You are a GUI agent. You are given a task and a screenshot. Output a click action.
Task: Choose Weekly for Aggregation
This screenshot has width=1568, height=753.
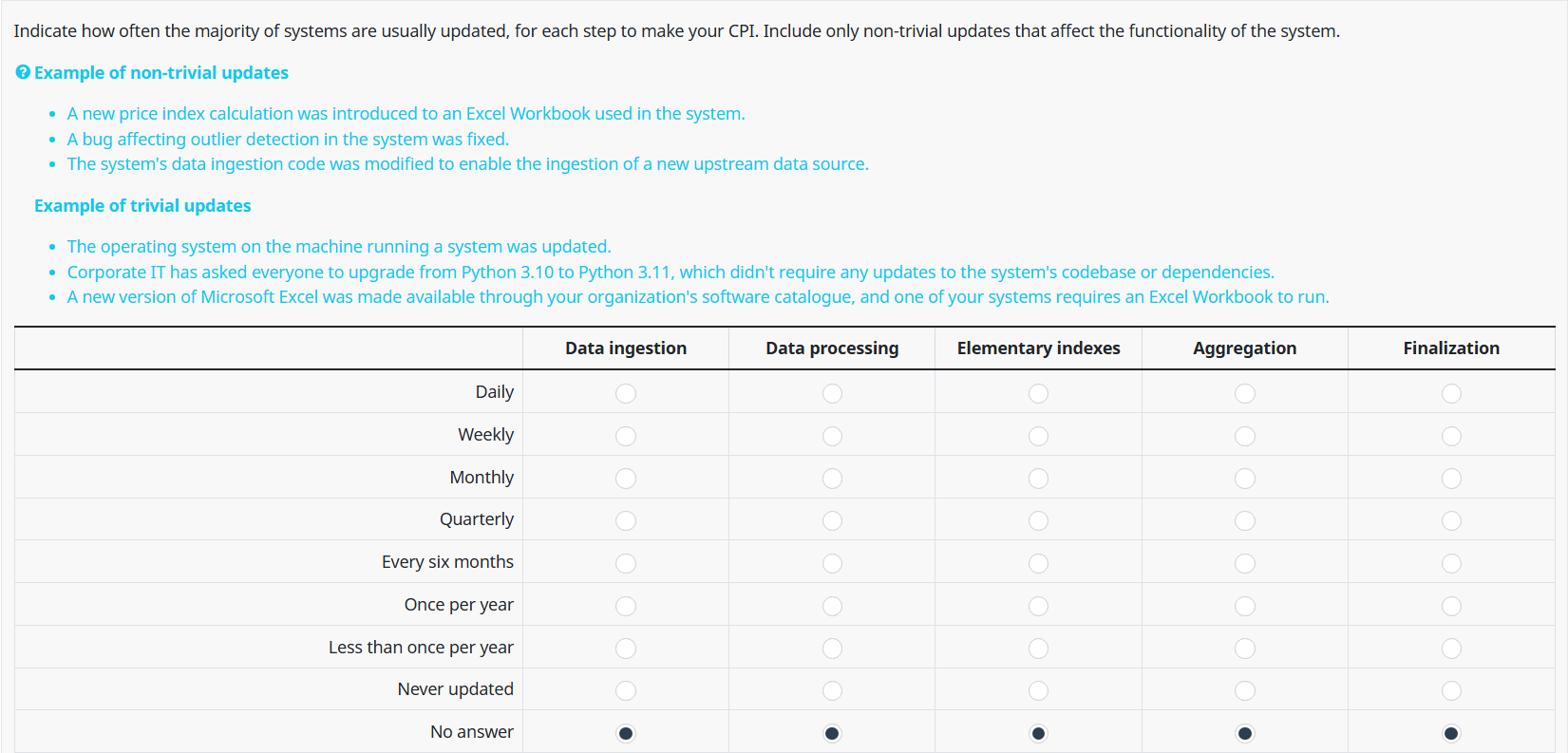(1245, 436)
